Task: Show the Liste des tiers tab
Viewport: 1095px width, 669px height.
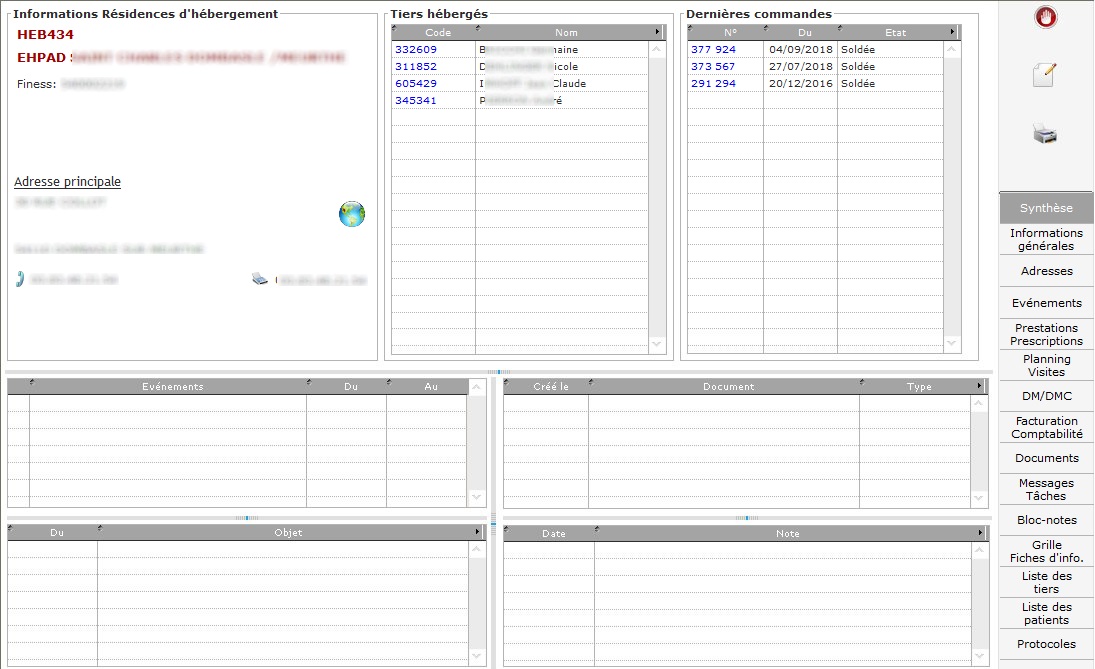Action: coord(1046,582)
